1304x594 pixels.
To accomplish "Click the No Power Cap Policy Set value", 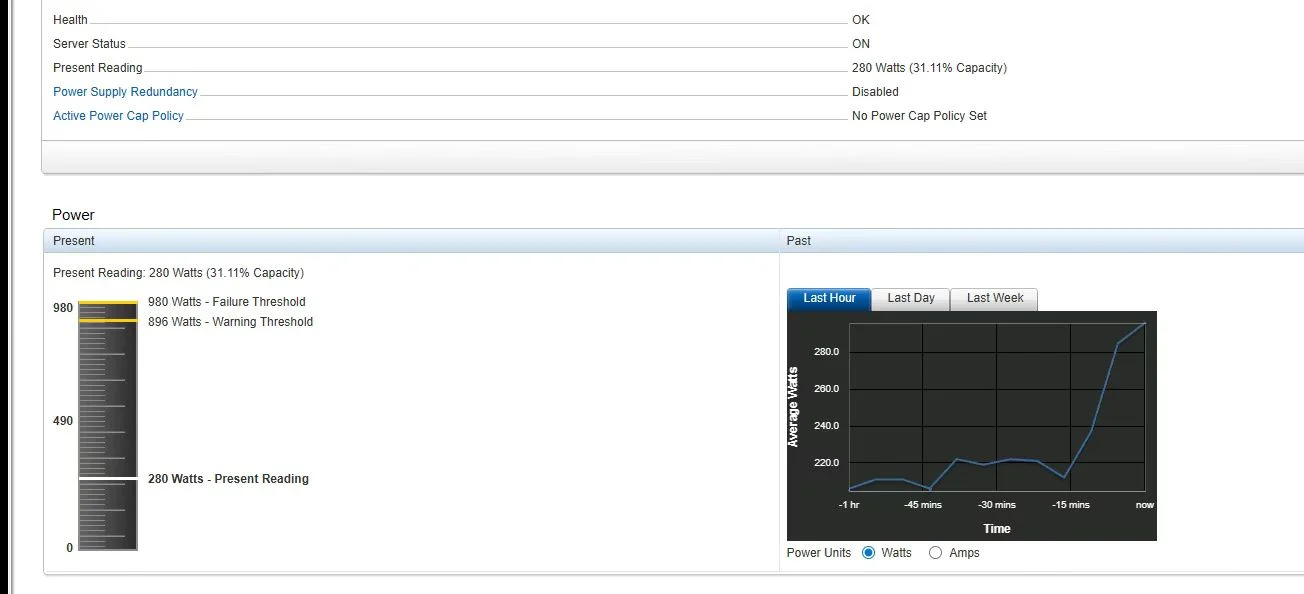I will pyautogui.click(x=919, y=116).
